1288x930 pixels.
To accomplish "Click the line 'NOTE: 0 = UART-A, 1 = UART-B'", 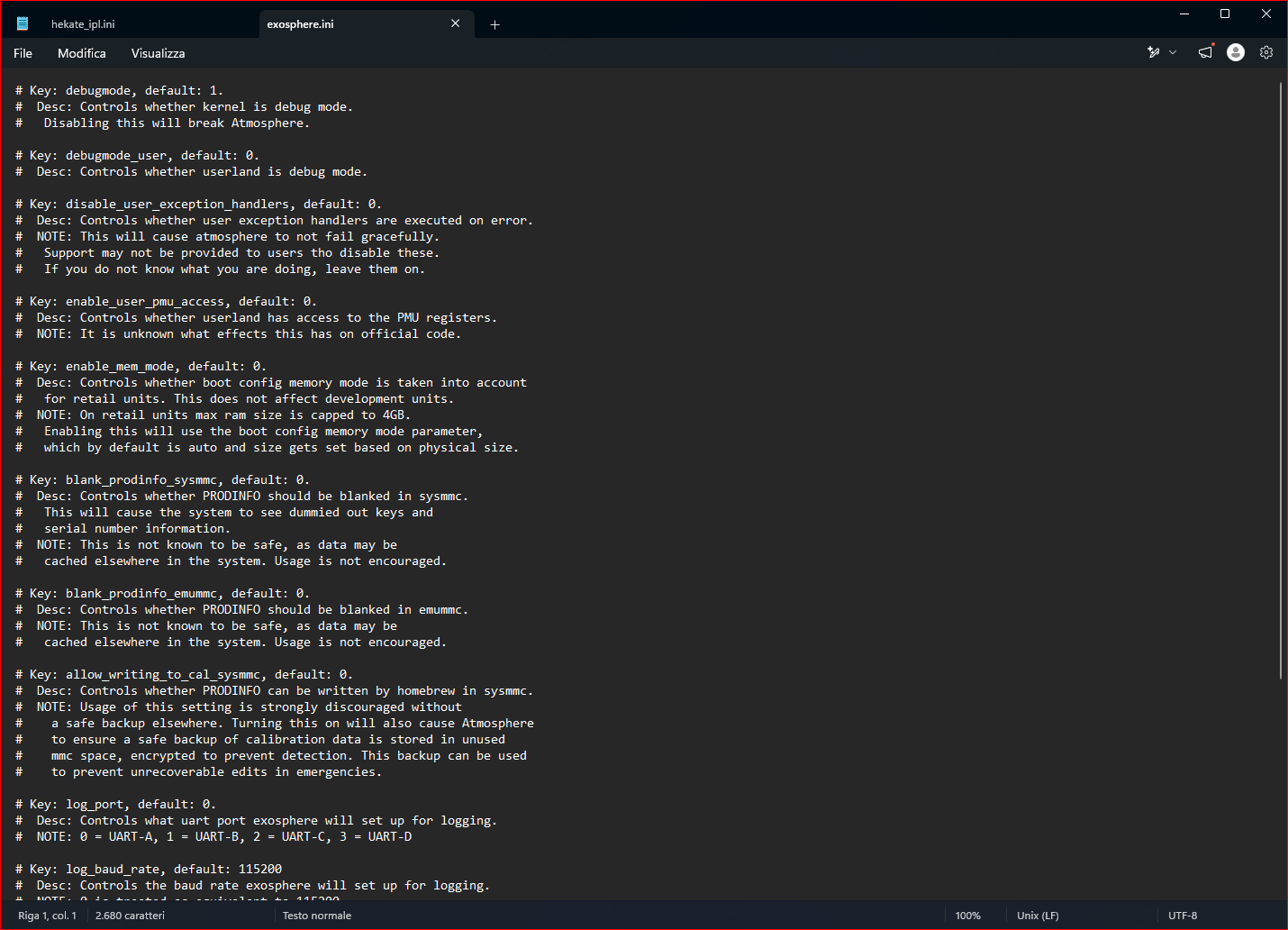I will pos(213,837).
